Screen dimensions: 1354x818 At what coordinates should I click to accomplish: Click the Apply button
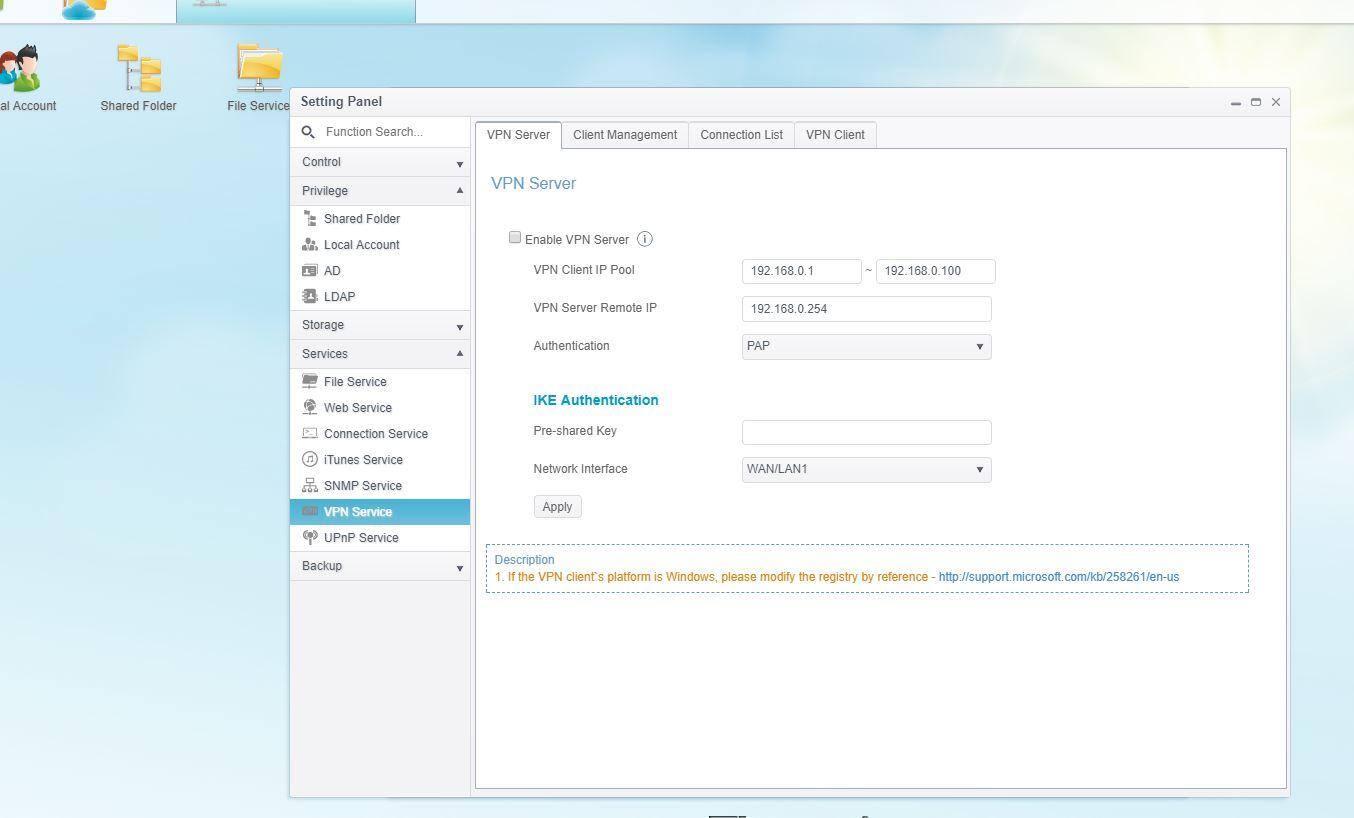[557, 507]
